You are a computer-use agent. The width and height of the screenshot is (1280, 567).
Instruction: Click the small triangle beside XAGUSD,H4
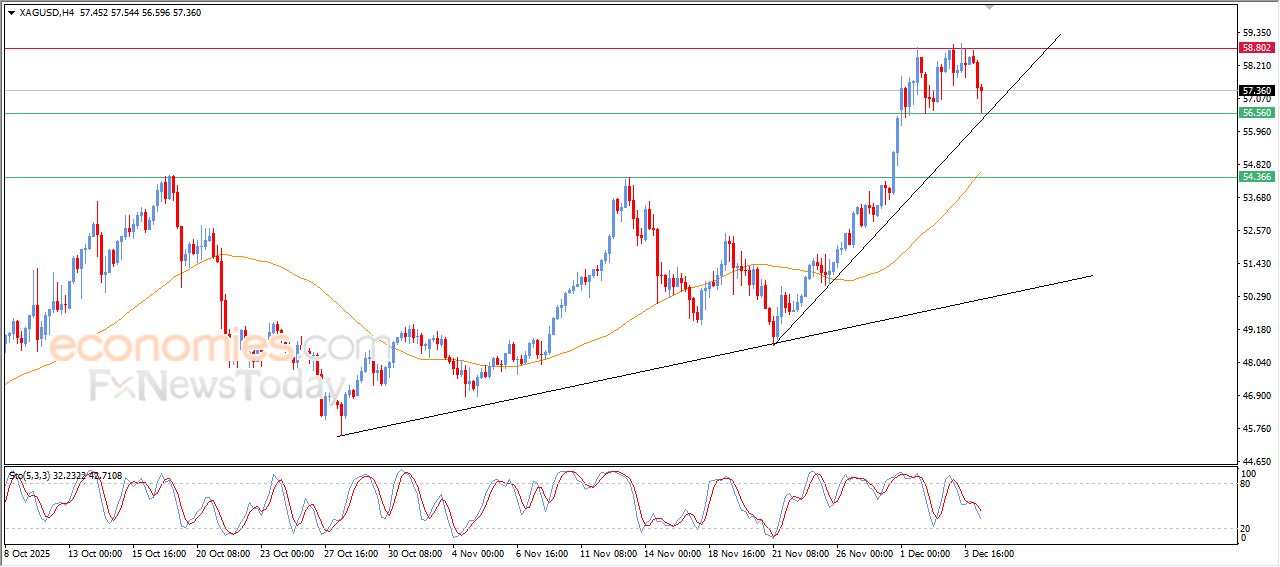(x=11, y=13)
